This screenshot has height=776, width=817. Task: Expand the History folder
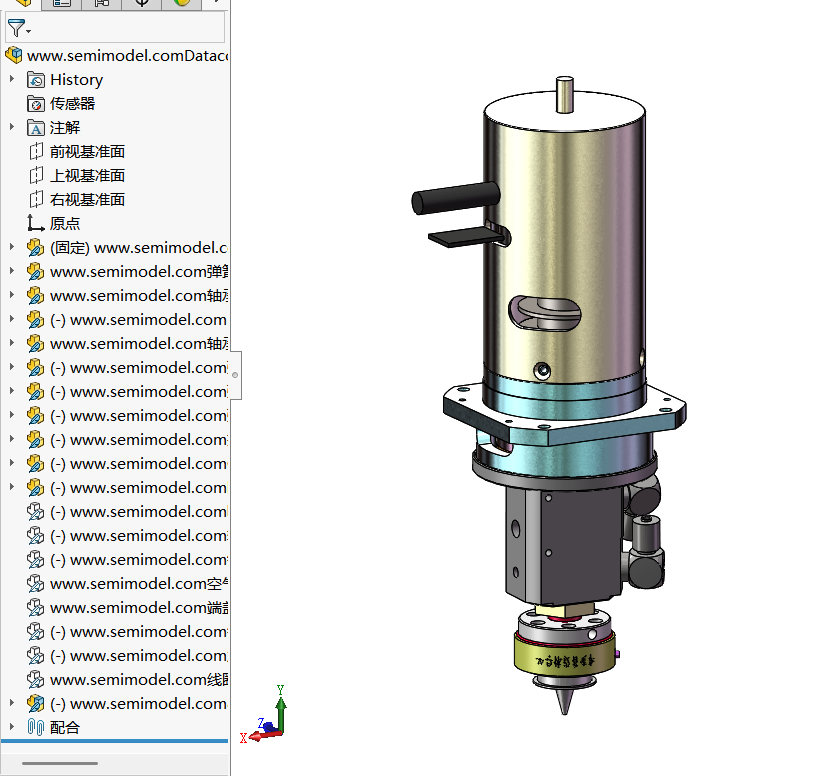[x=11, y=79]
